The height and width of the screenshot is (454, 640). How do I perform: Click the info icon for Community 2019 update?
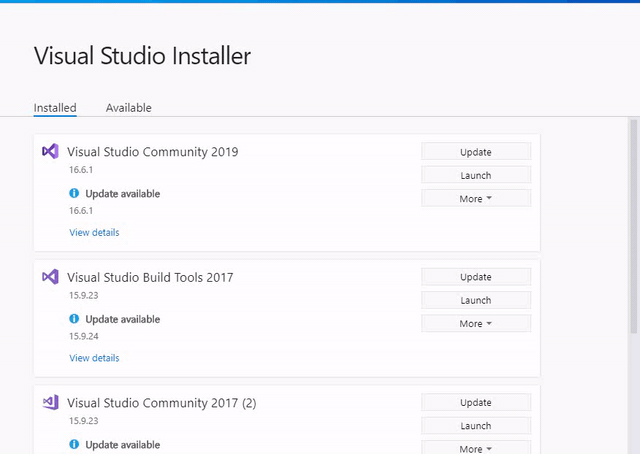74,193
